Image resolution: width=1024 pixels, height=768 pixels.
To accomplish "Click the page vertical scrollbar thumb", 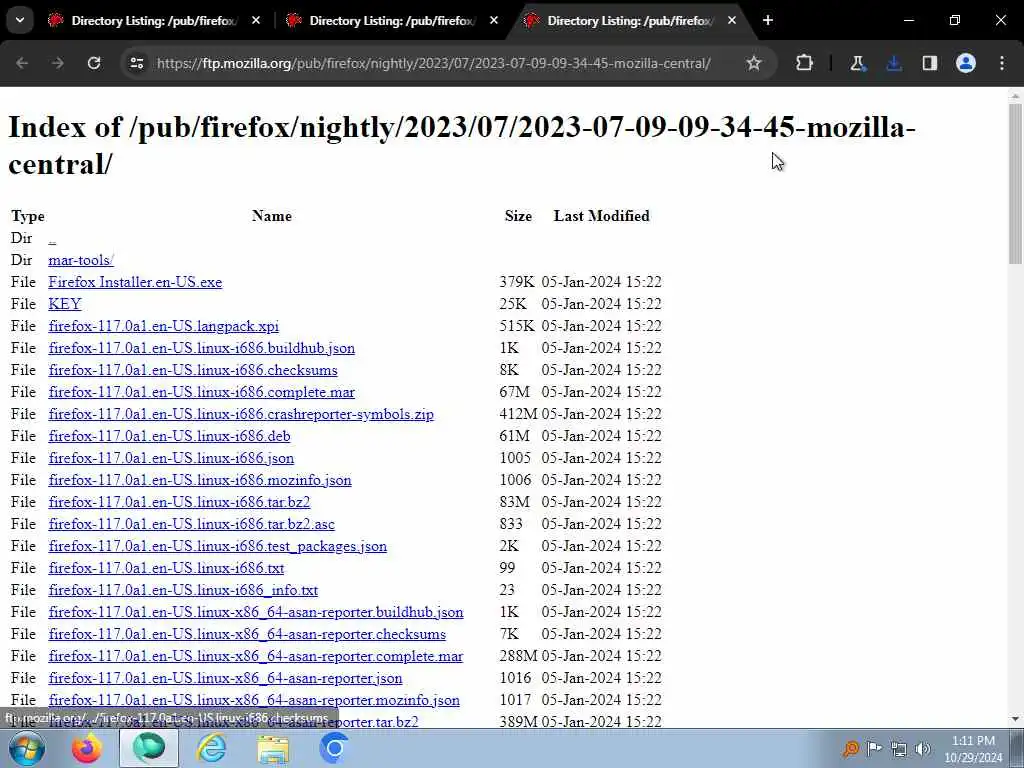I will pos(1015,183).
